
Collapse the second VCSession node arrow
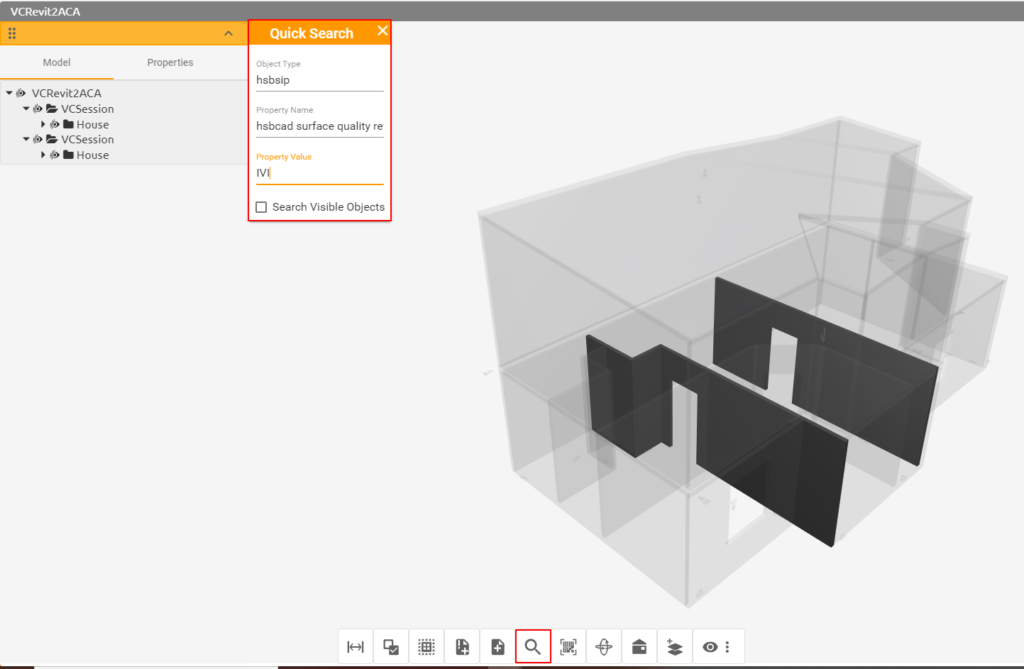click(26, 139)
